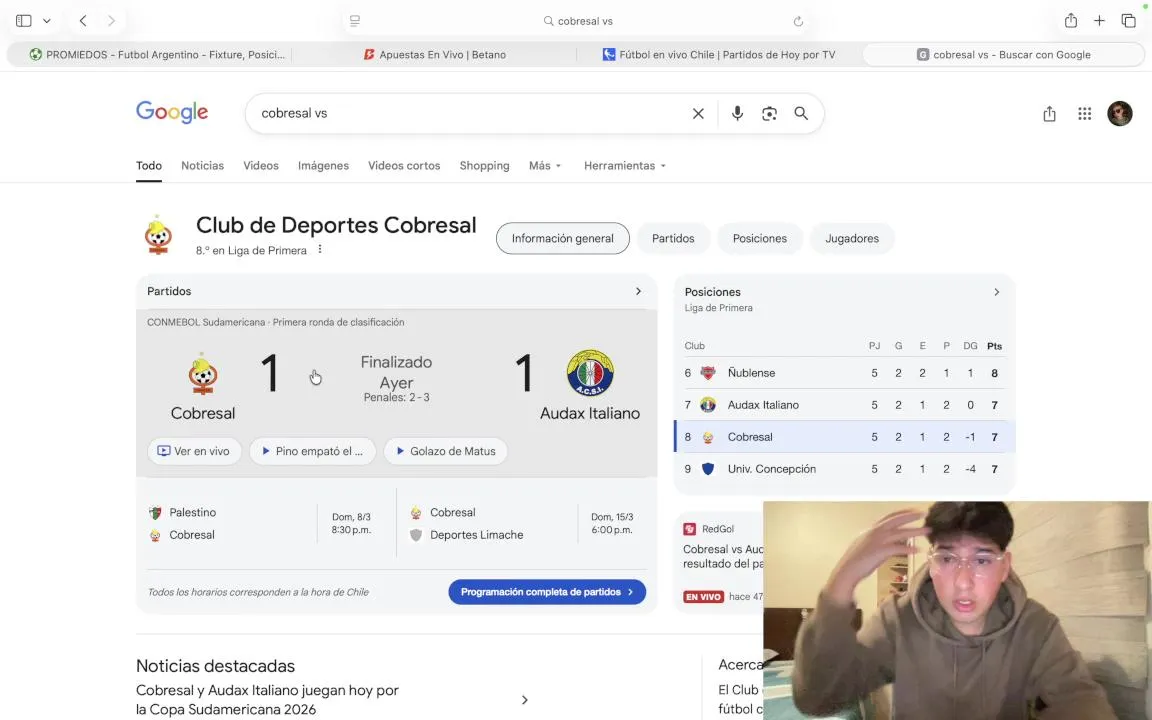The image size is (1152, 720).
Task: Click the Ver en vivo button
Action: (x=195, y=451)
